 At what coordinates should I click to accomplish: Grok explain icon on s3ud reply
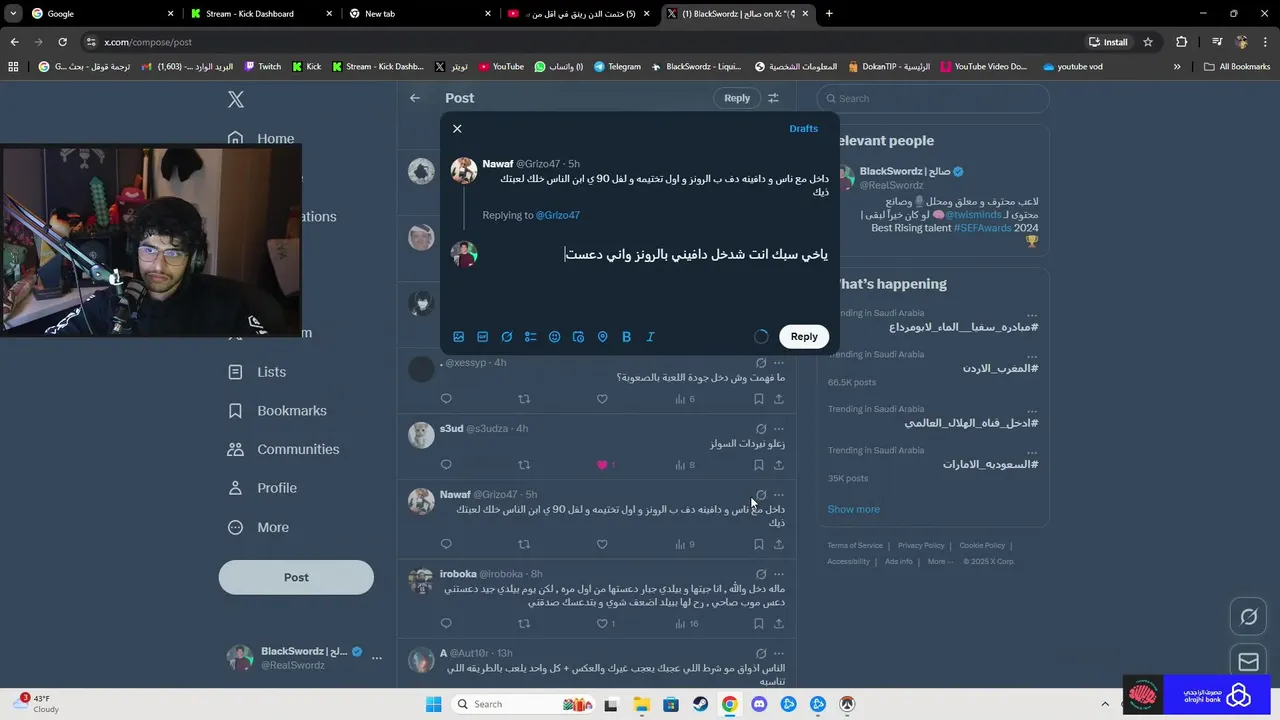(x=761, y=429)
